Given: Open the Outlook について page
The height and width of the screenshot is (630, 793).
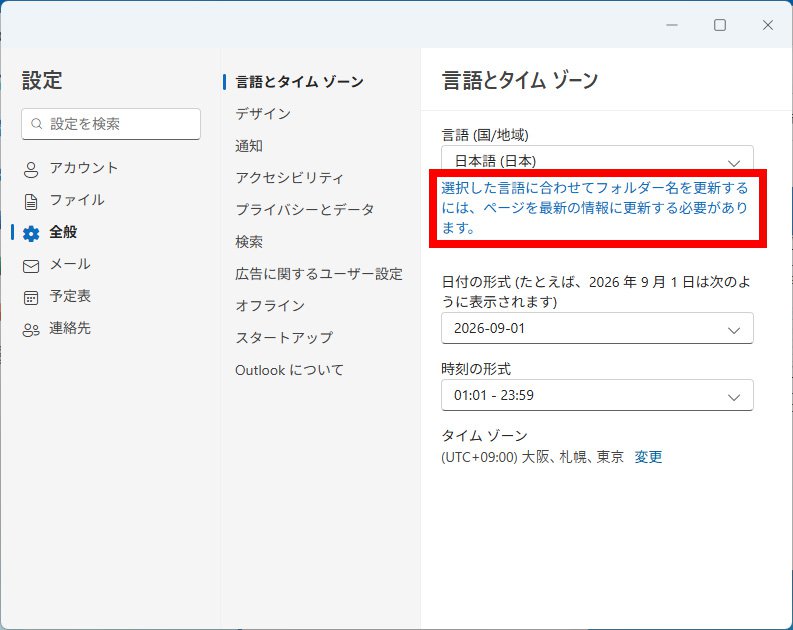Looking at the screenshot, I should (x=289, y=370).
